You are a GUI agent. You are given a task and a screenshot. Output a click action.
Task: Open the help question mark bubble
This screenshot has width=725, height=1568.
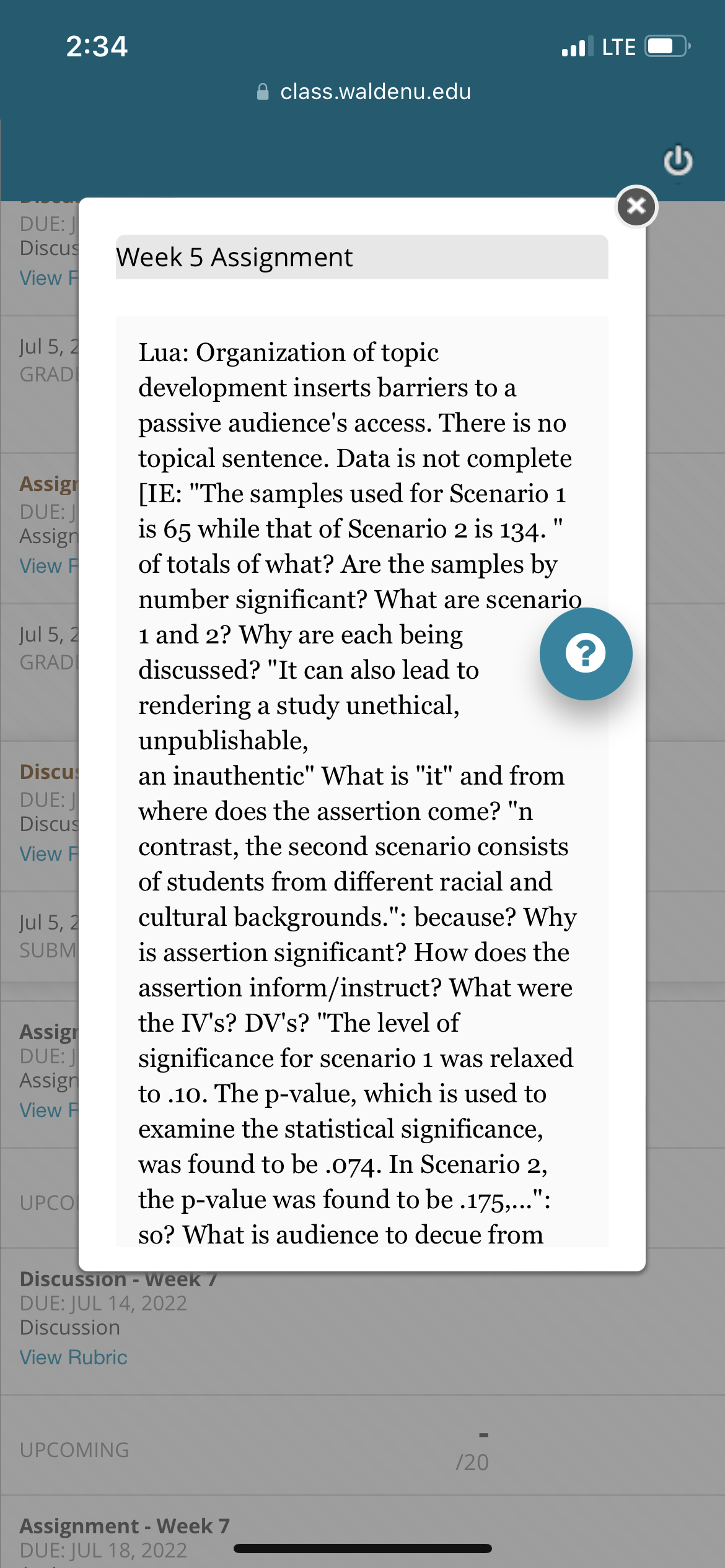(586, 653)
